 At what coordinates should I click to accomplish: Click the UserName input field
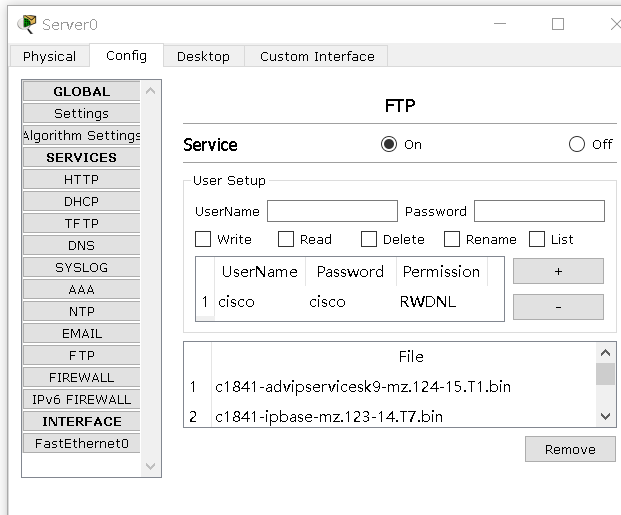tap(332, 211)
